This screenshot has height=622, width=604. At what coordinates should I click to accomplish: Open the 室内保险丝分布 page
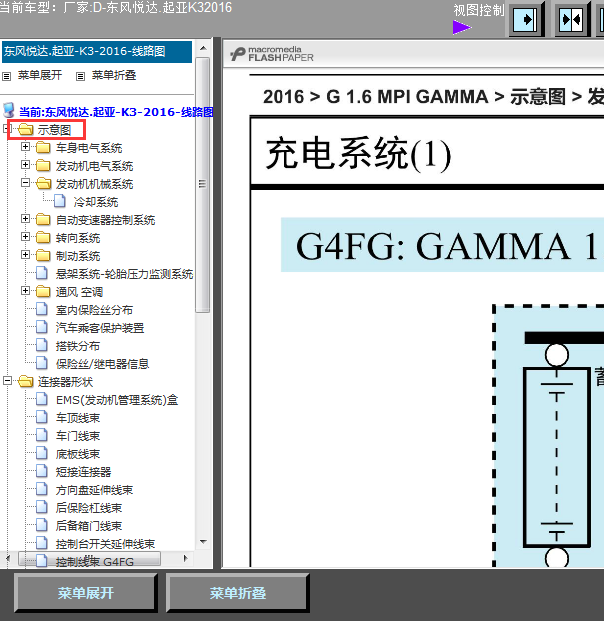pyautogui.click(x=94, y=310)
